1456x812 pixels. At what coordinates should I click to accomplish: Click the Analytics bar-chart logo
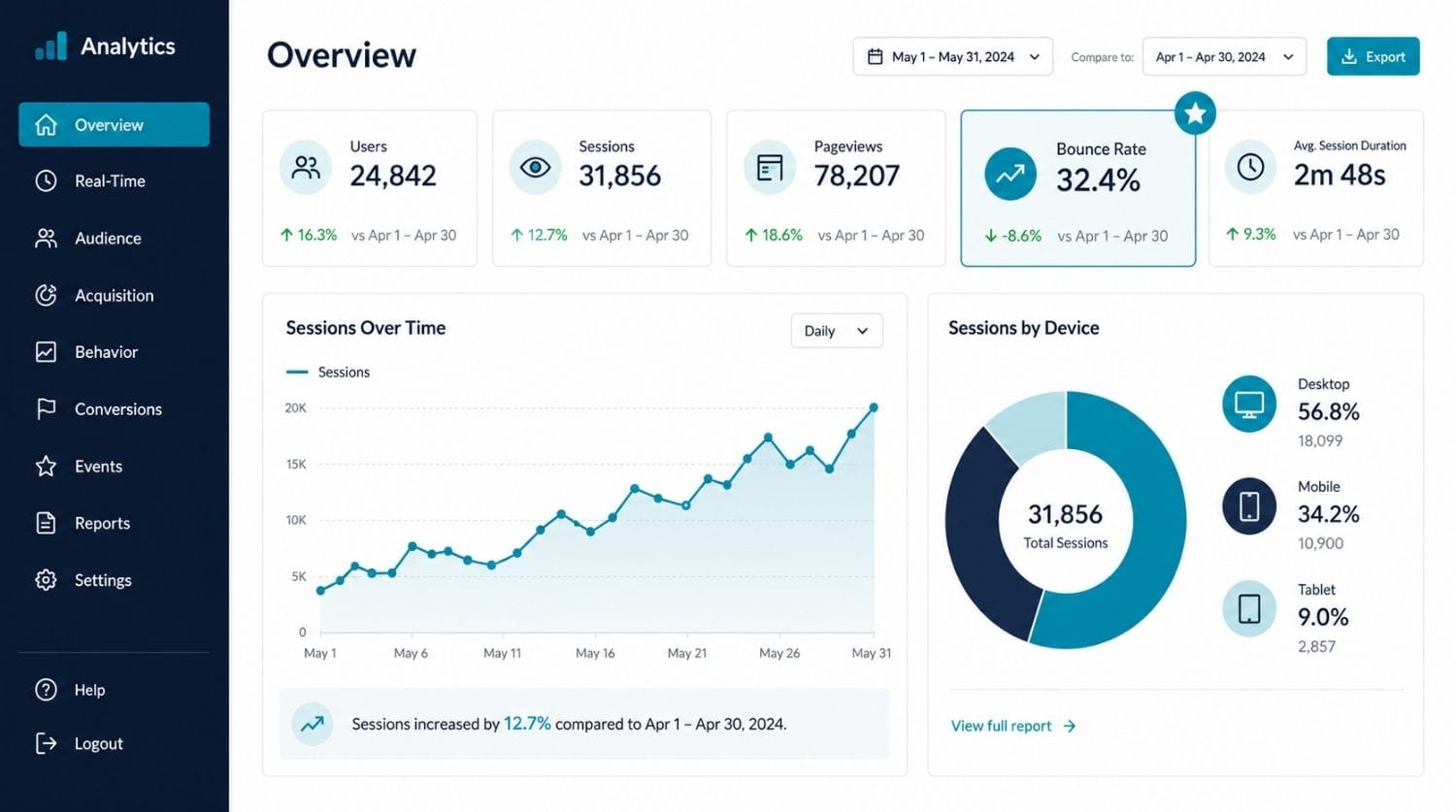(50, 47)
